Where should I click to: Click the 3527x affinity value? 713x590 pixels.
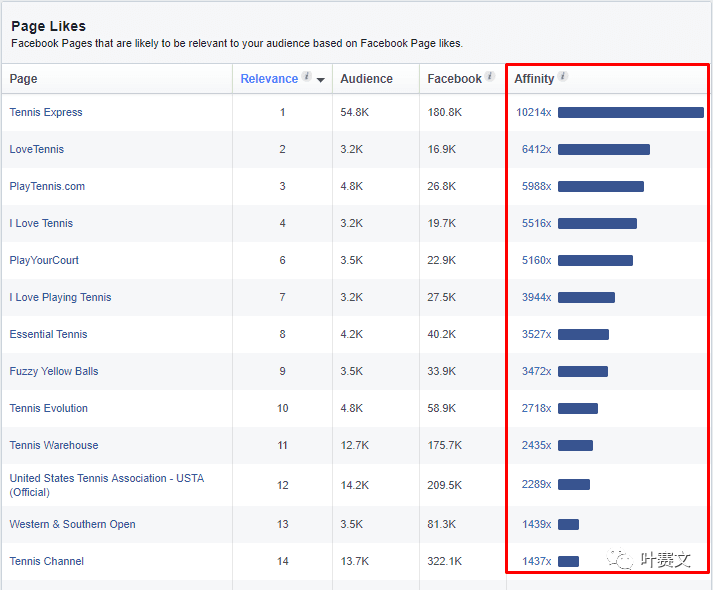pos(537,335)
